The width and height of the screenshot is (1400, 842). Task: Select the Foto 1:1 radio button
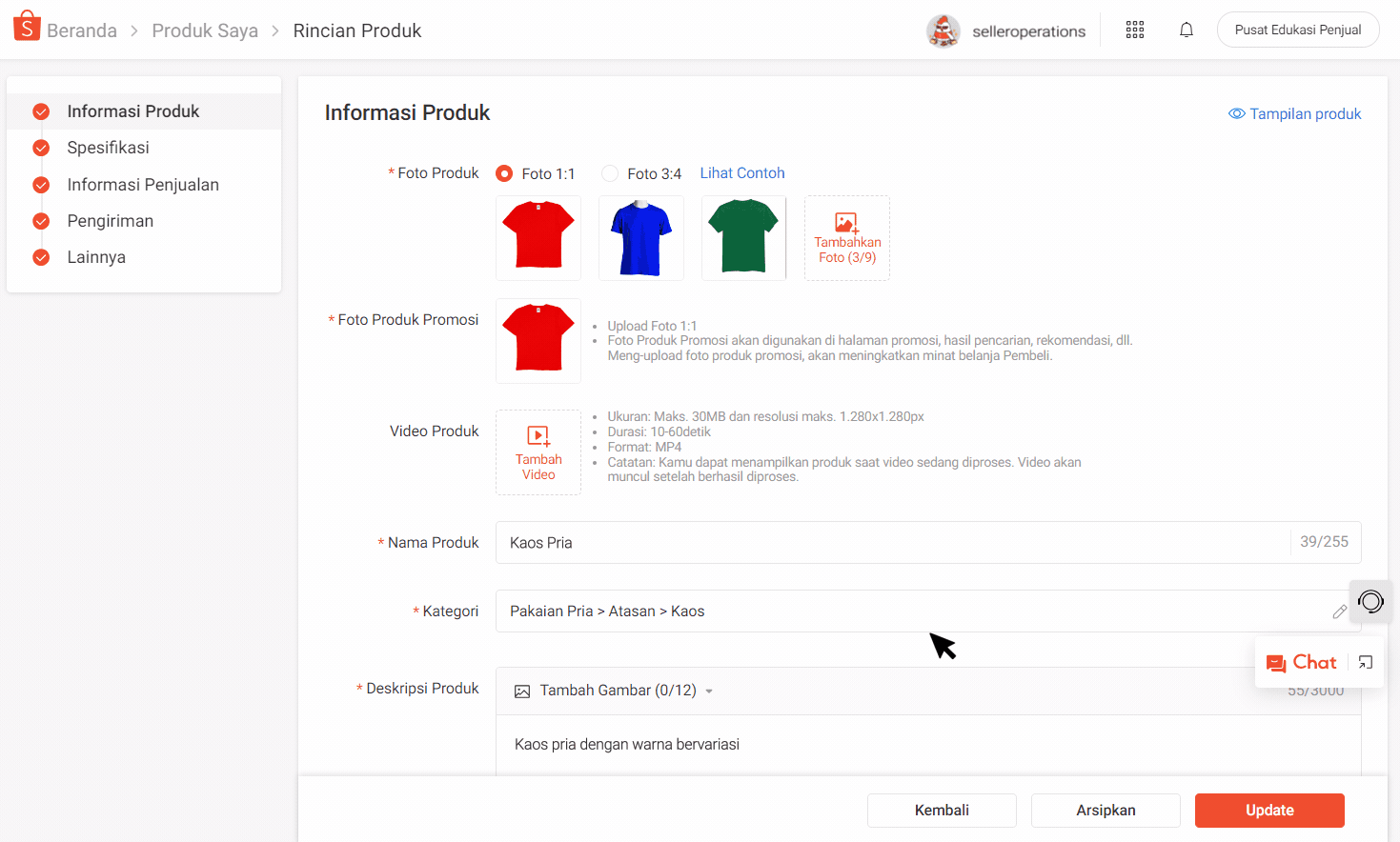pyautogui.click(x=503, y=173)
